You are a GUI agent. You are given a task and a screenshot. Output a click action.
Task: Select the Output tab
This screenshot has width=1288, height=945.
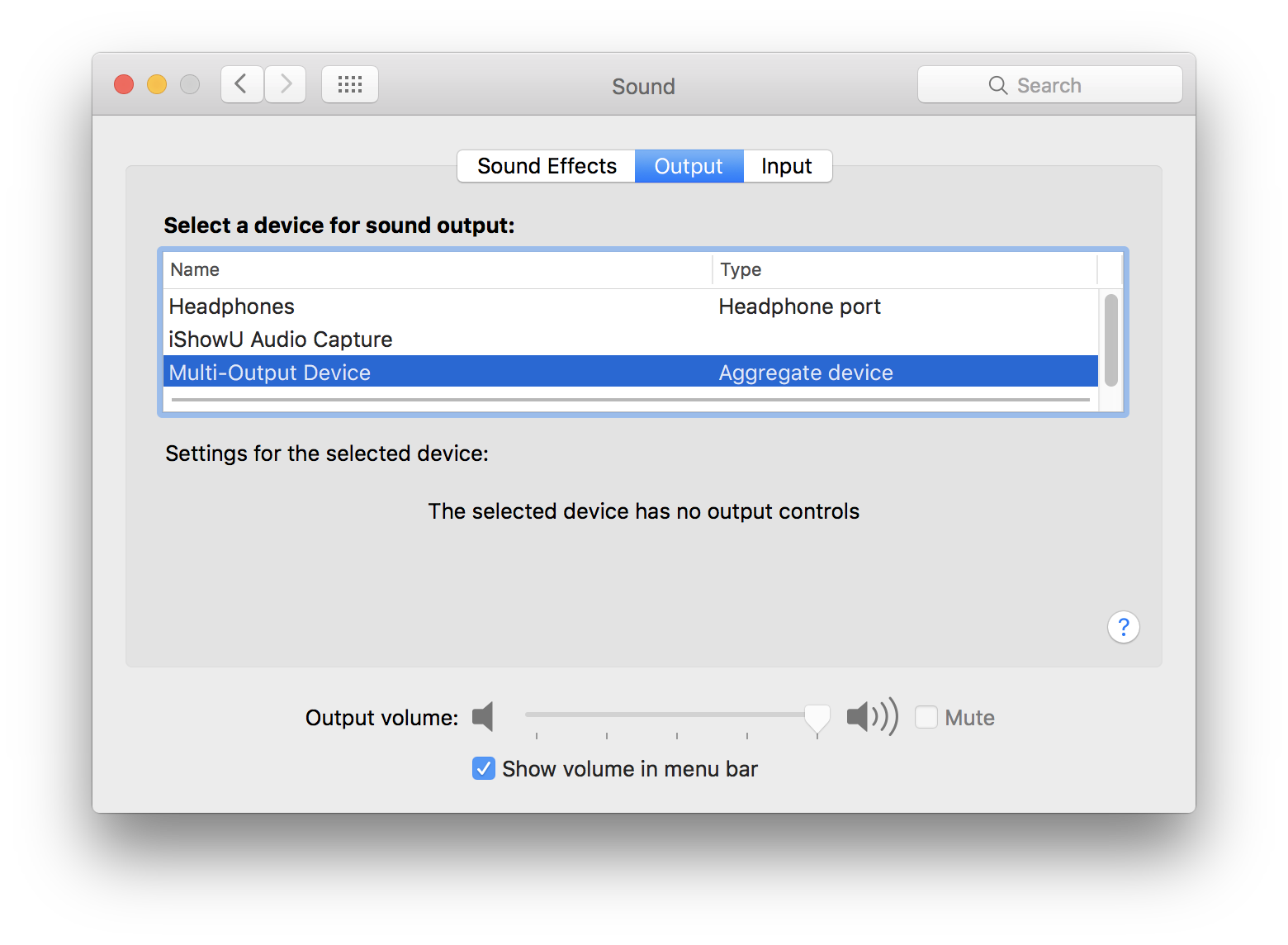pos(689,166)
